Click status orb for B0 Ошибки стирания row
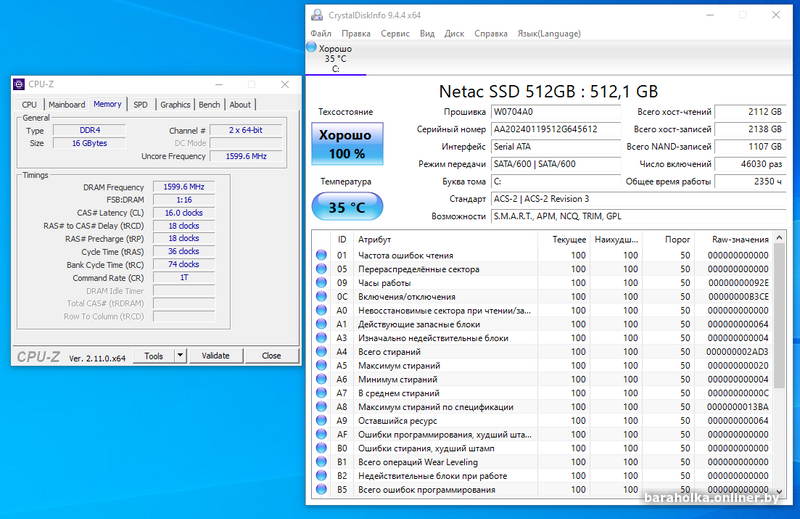Image resolution: width=800 pixels, height=519 pixels. coord(321,448)
